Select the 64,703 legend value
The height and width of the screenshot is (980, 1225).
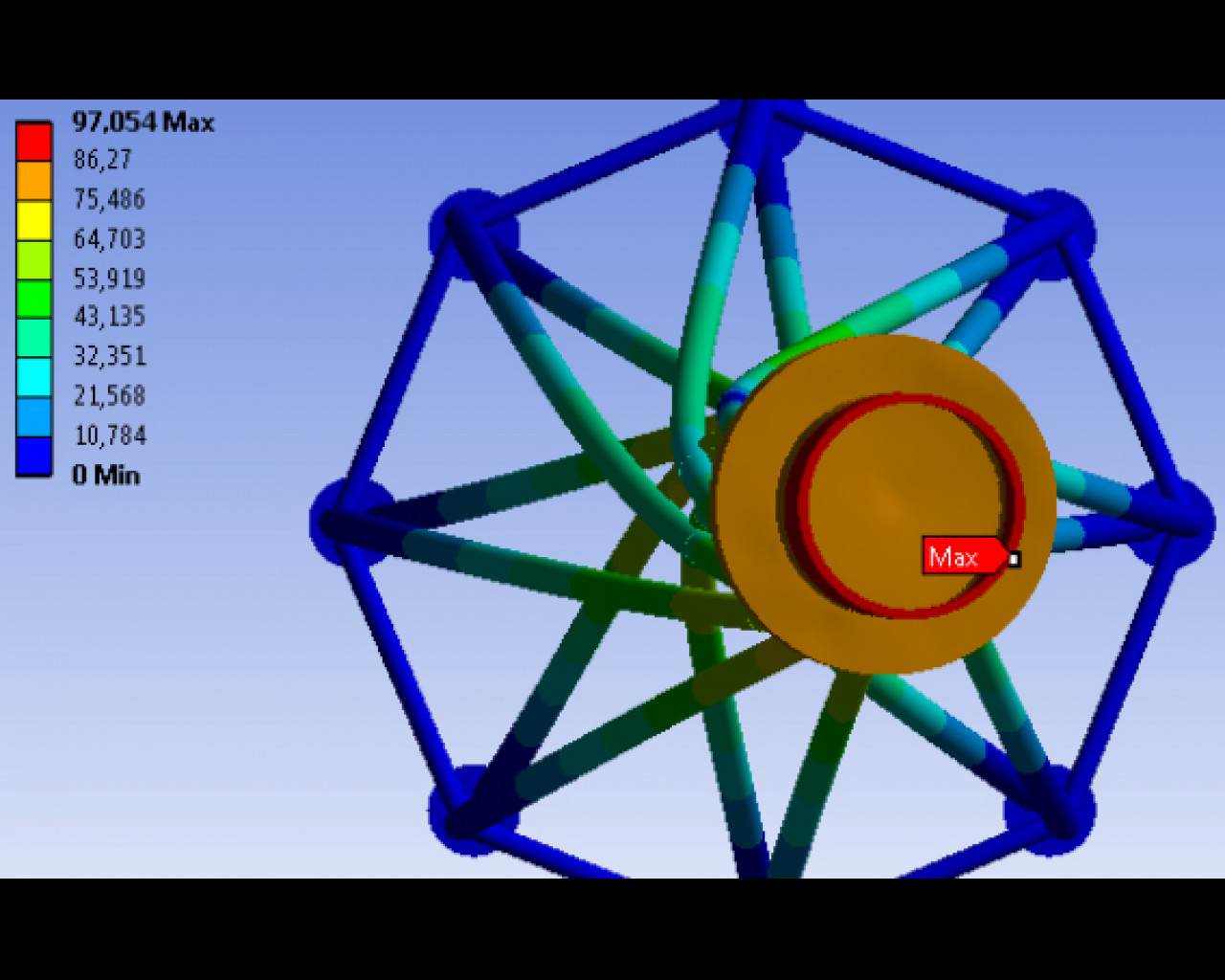click(109, 238)
